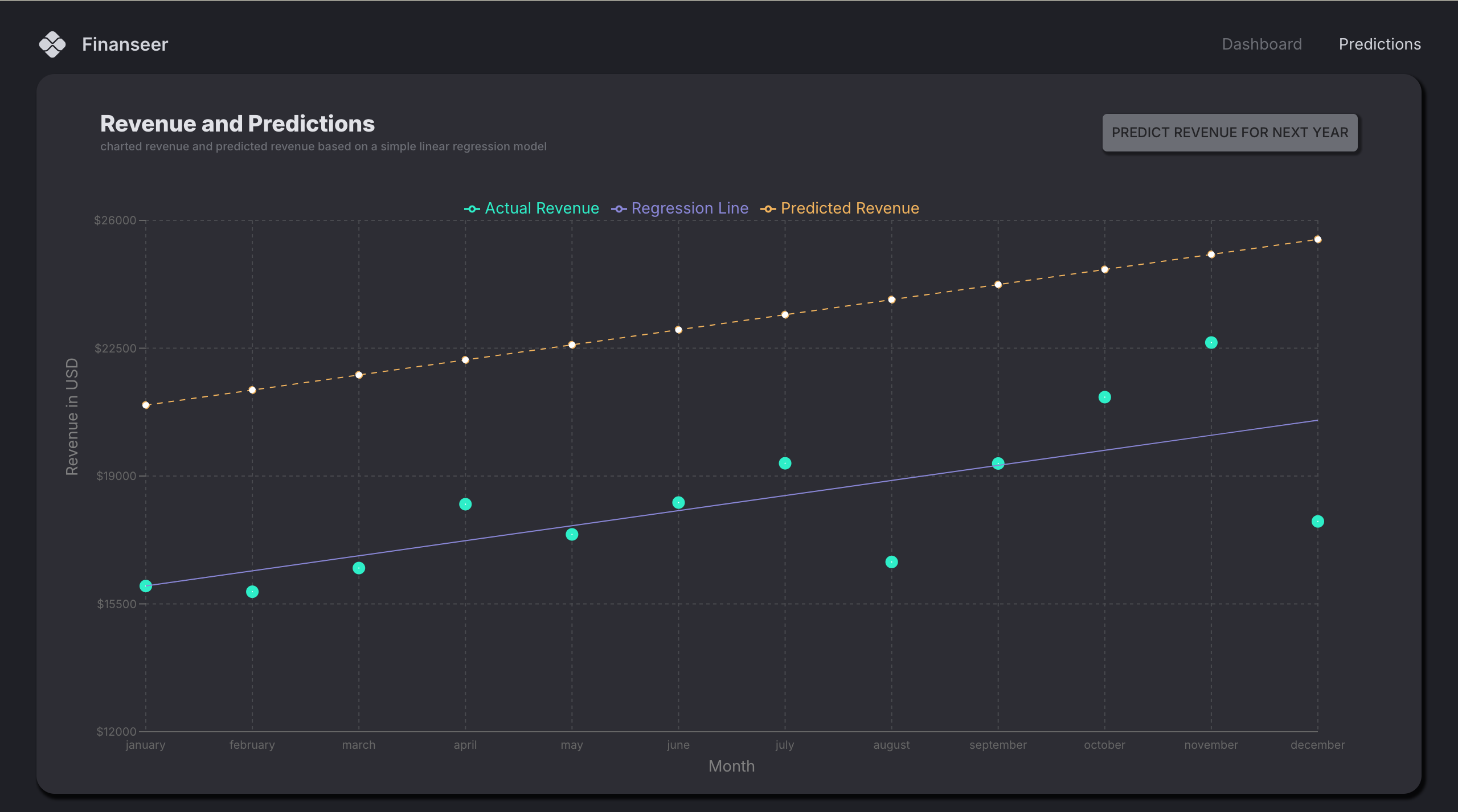Viewport: 1458px width, 812px height.
Task: Toggle the Actual Revenue legend label
Action: click(542, 208)
